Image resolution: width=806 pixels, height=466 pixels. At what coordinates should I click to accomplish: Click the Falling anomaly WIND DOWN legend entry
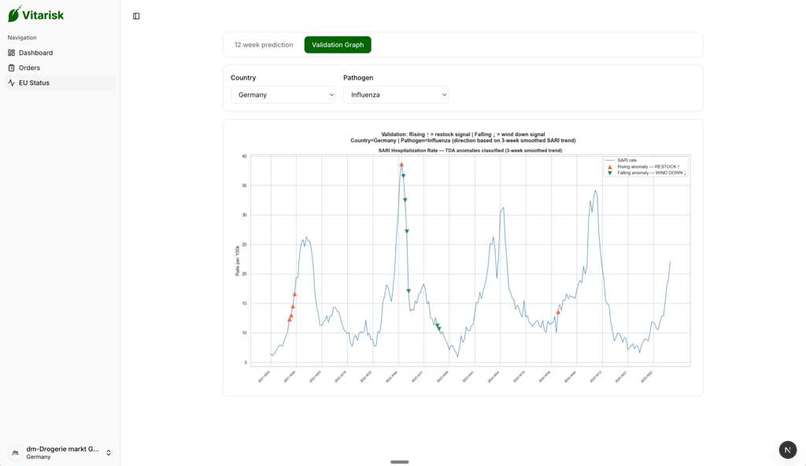click(646, 173)
